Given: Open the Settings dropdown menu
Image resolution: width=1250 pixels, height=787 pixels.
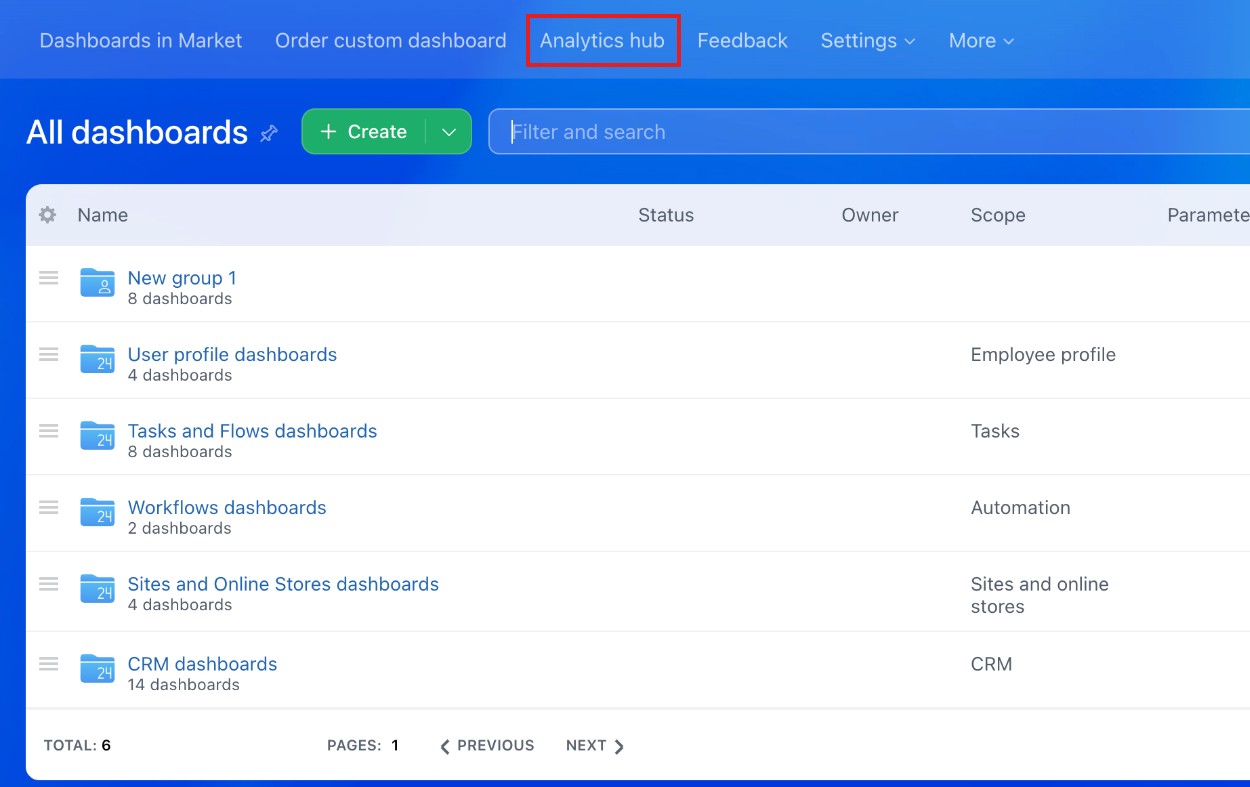Looking at the screenshot, I should point(867,41).
